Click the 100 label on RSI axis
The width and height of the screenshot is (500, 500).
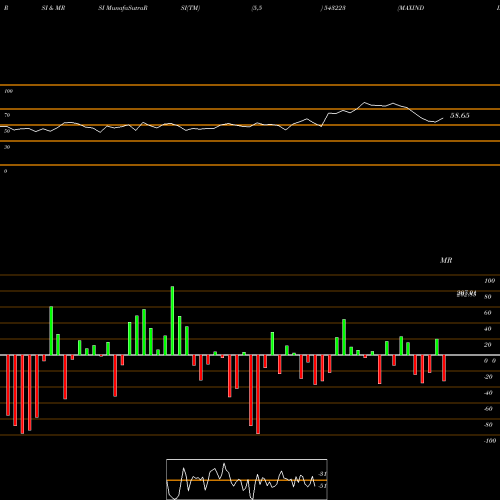(x=9, y=91)
